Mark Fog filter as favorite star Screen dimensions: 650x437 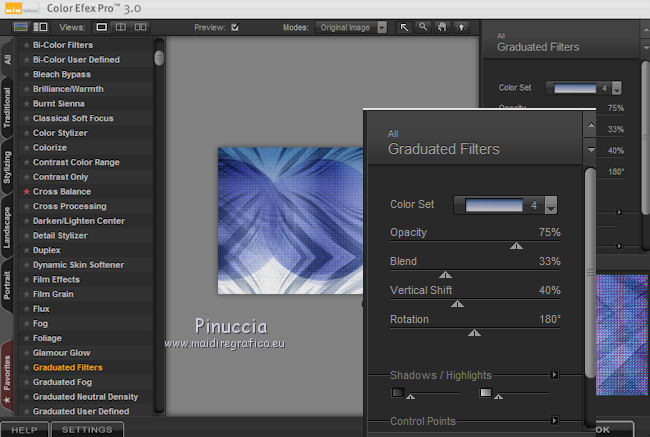(x=27, y=323)
